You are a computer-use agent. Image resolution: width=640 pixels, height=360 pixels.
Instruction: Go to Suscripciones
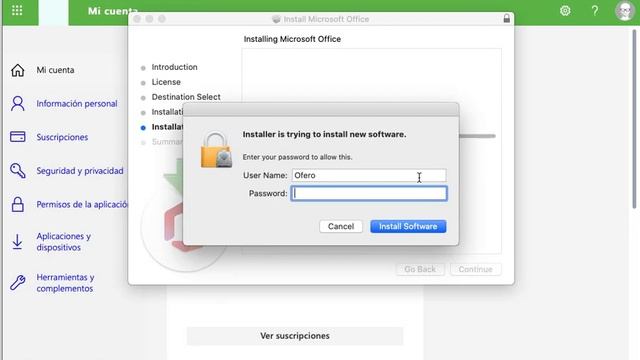(x=62, y=137)
